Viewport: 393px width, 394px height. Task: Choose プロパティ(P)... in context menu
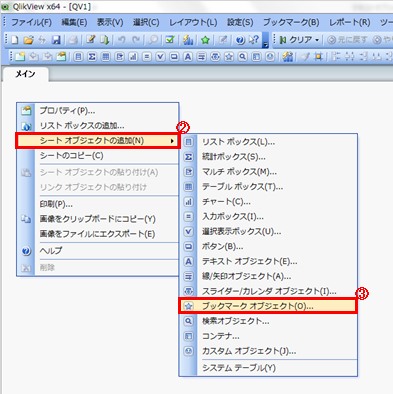98,111
